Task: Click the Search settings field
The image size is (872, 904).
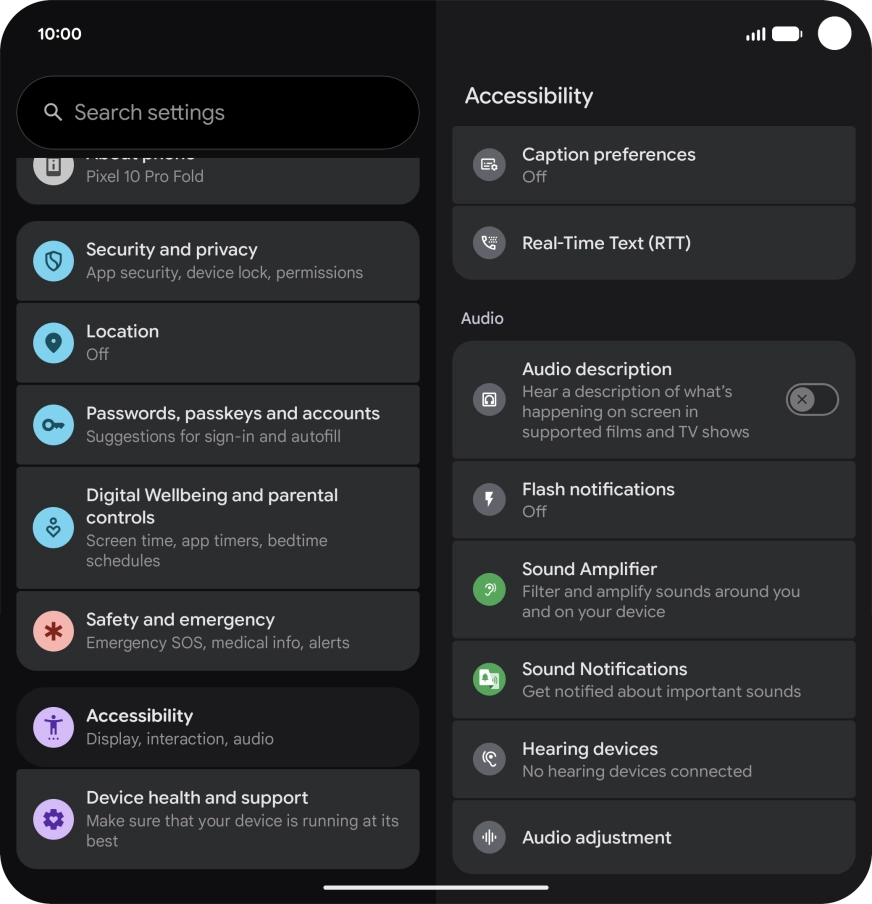Action: (x=218, y=112)
